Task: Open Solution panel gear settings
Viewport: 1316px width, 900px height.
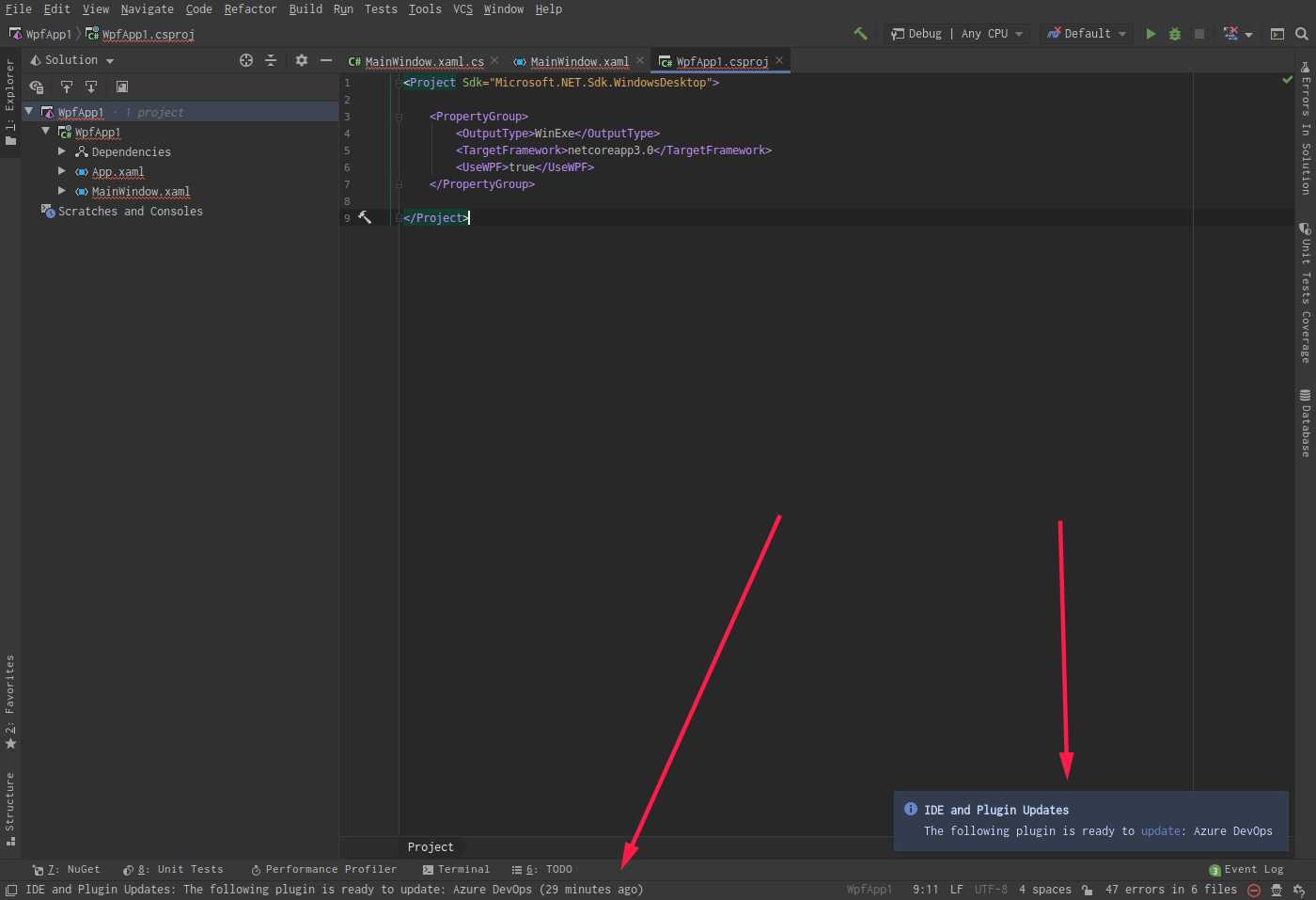Action: click(302, 60)
